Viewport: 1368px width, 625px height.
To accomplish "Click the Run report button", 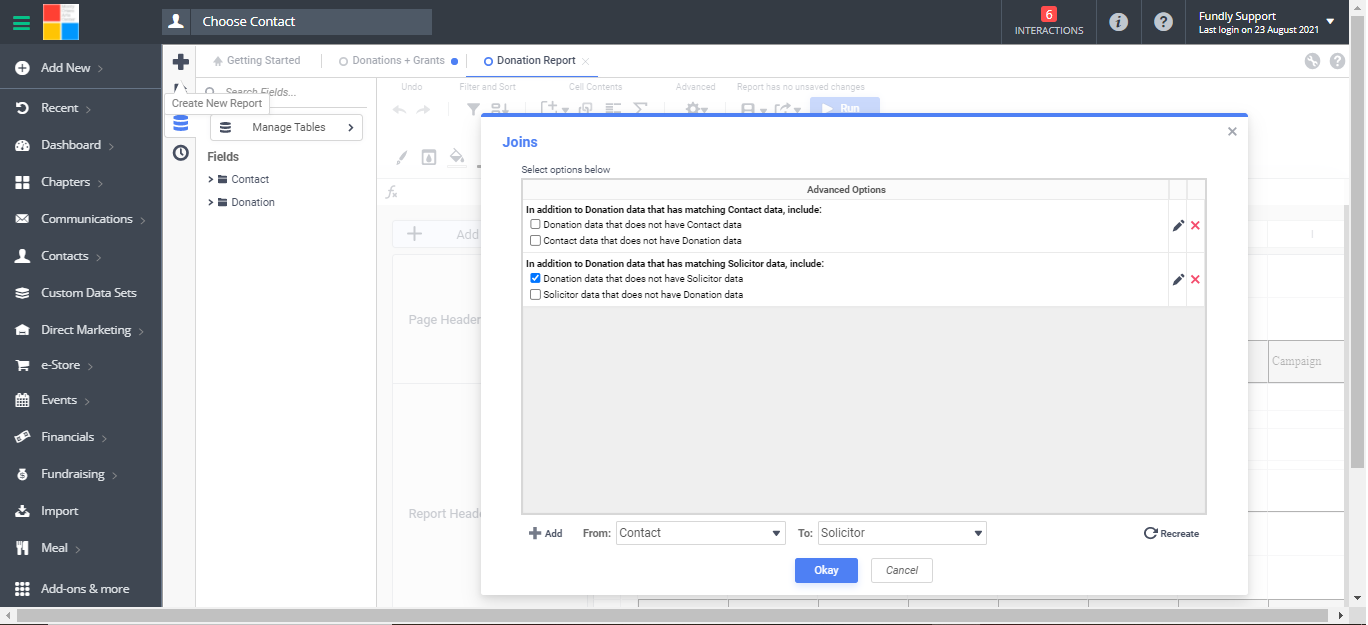I will click(x=845, y=108).
